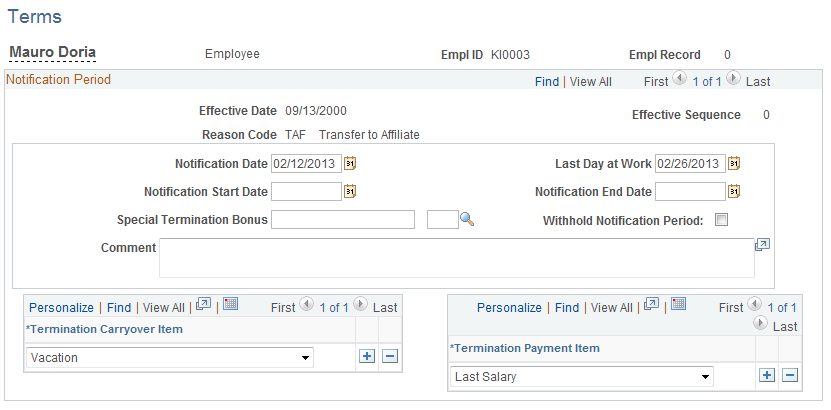Click Find link in Notification Period header
The image size is (831, 410).
[547, 82]
